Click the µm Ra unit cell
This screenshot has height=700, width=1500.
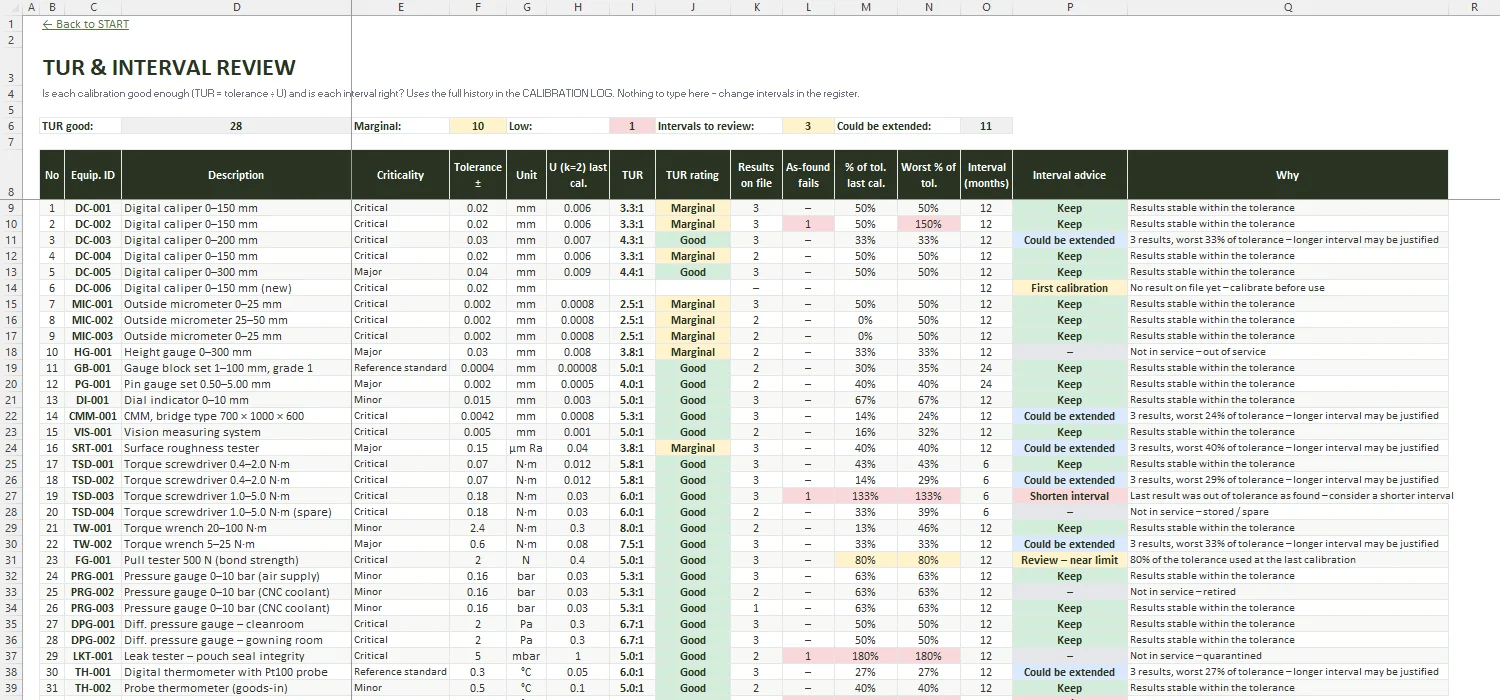526,448
